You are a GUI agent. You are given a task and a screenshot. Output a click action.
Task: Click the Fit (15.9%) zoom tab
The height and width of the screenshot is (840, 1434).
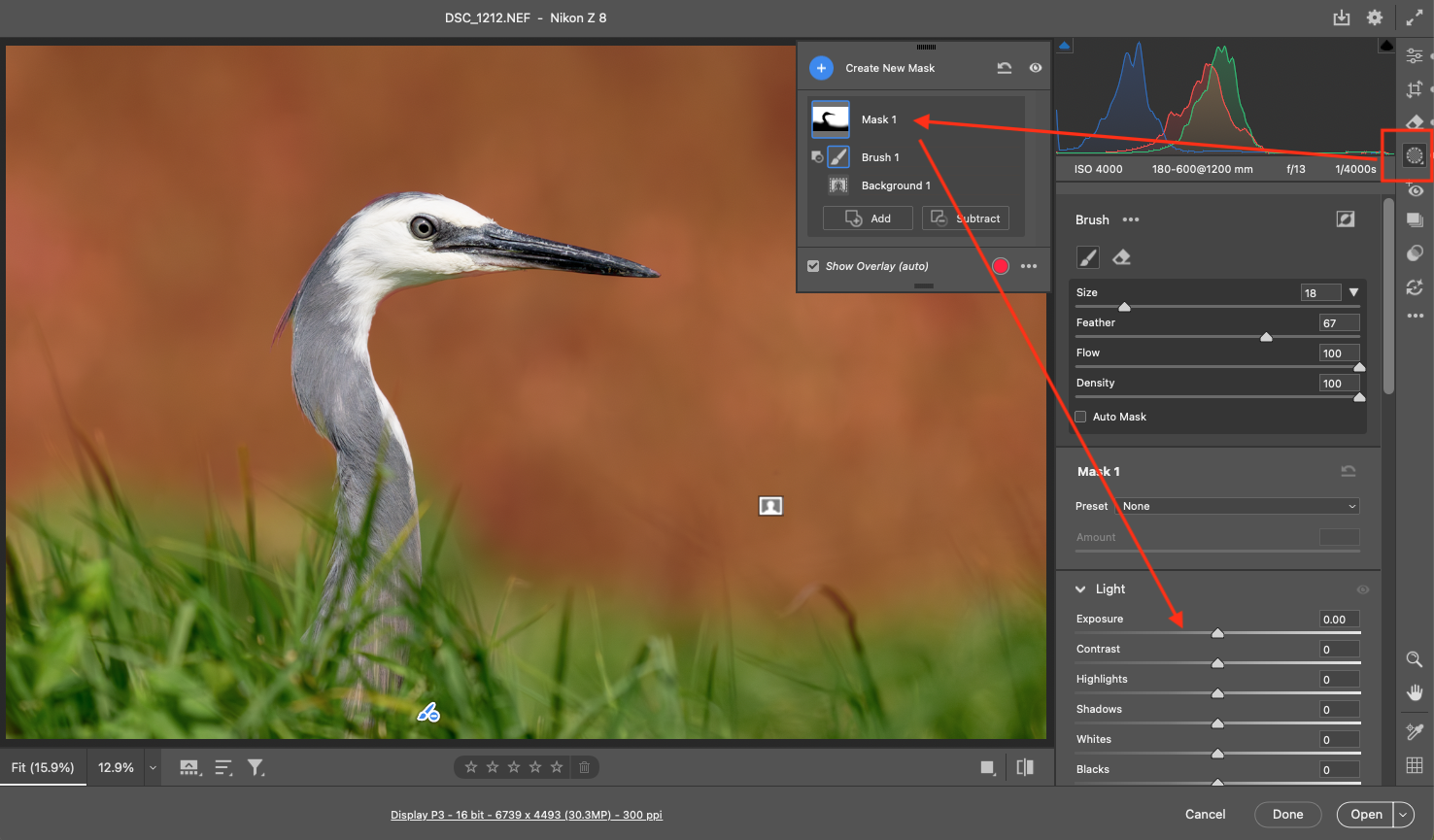point(43,767)
